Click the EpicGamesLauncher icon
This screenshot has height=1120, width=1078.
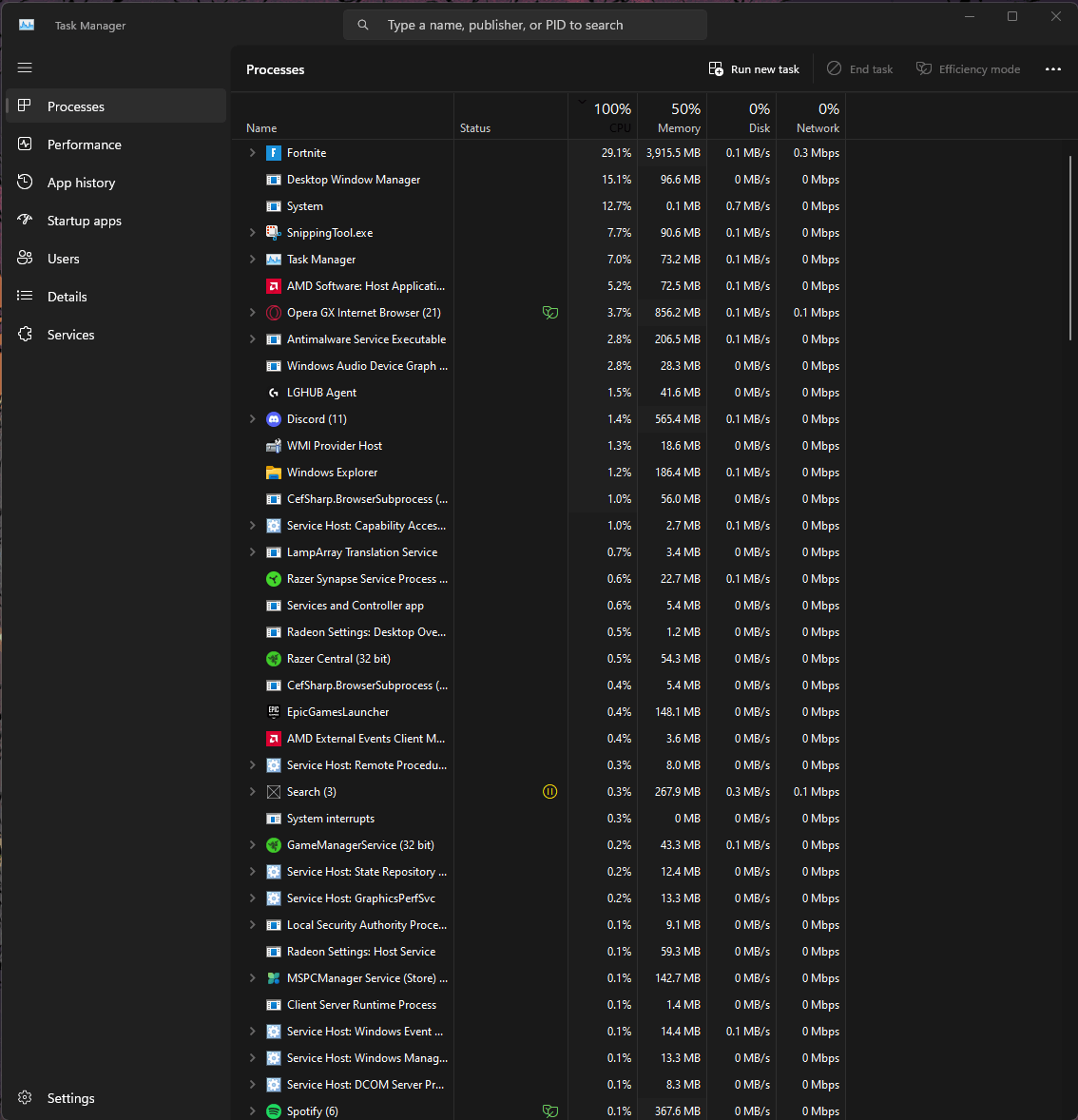(274, 712)
